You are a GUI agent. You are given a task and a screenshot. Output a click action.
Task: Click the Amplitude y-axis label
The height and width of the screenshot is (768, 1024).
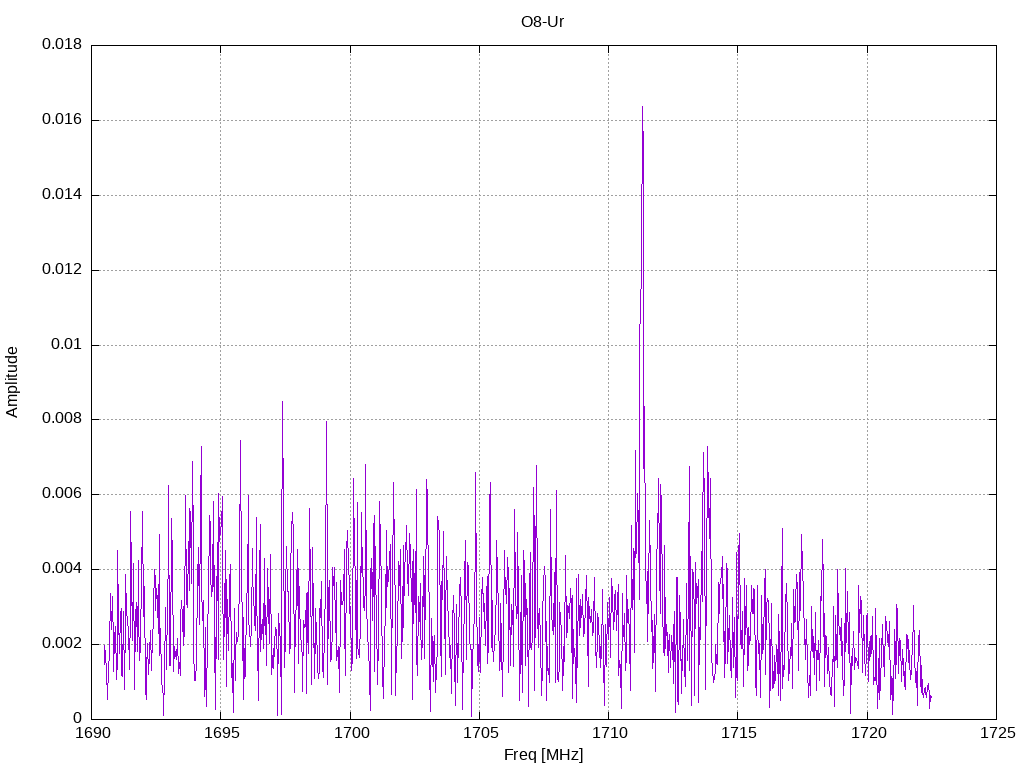click(x=12, y=381)
